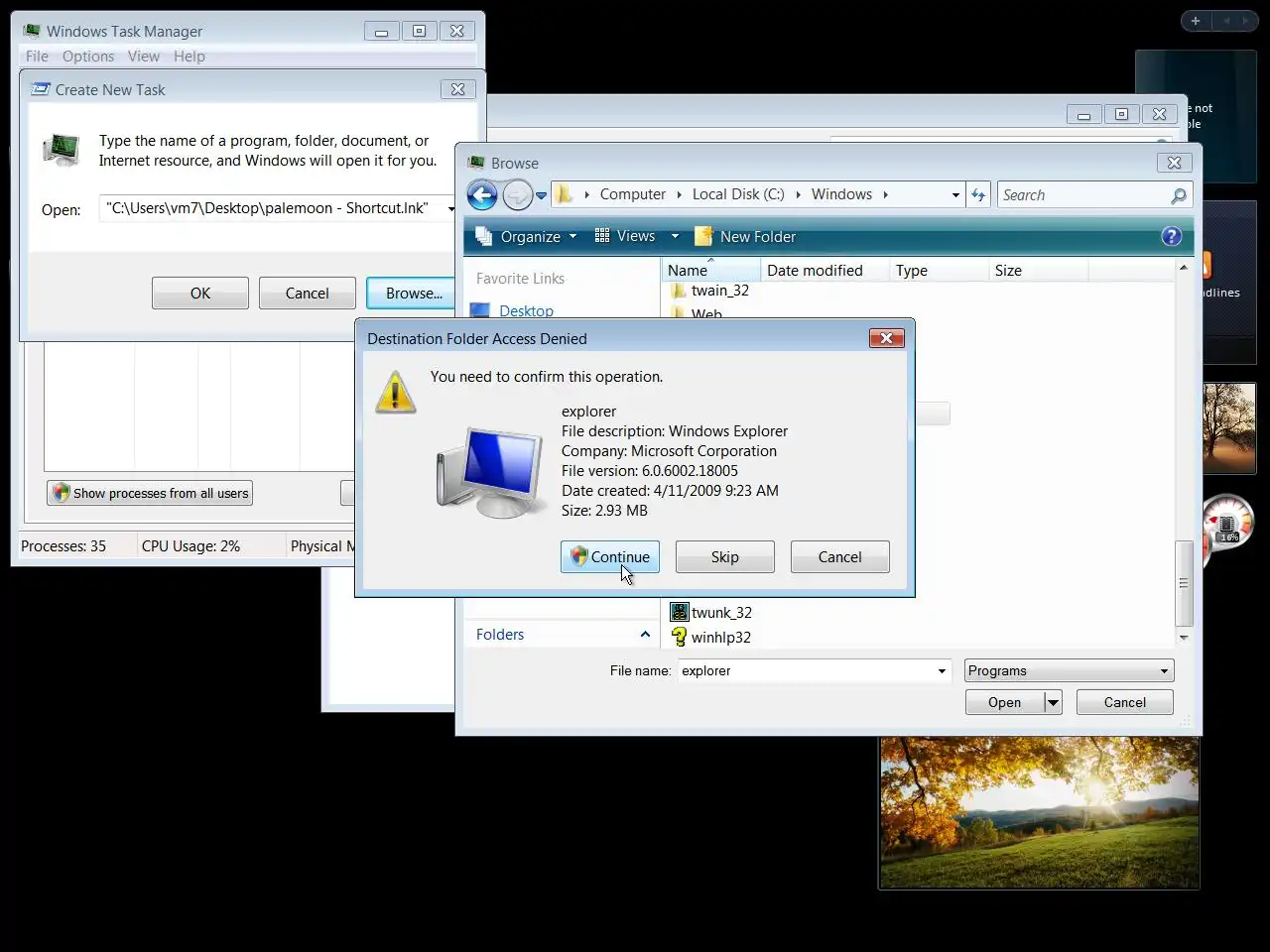The image size is (1270, 952).
Task: Click New Folder in the toolbar
Action: [745, 236]
